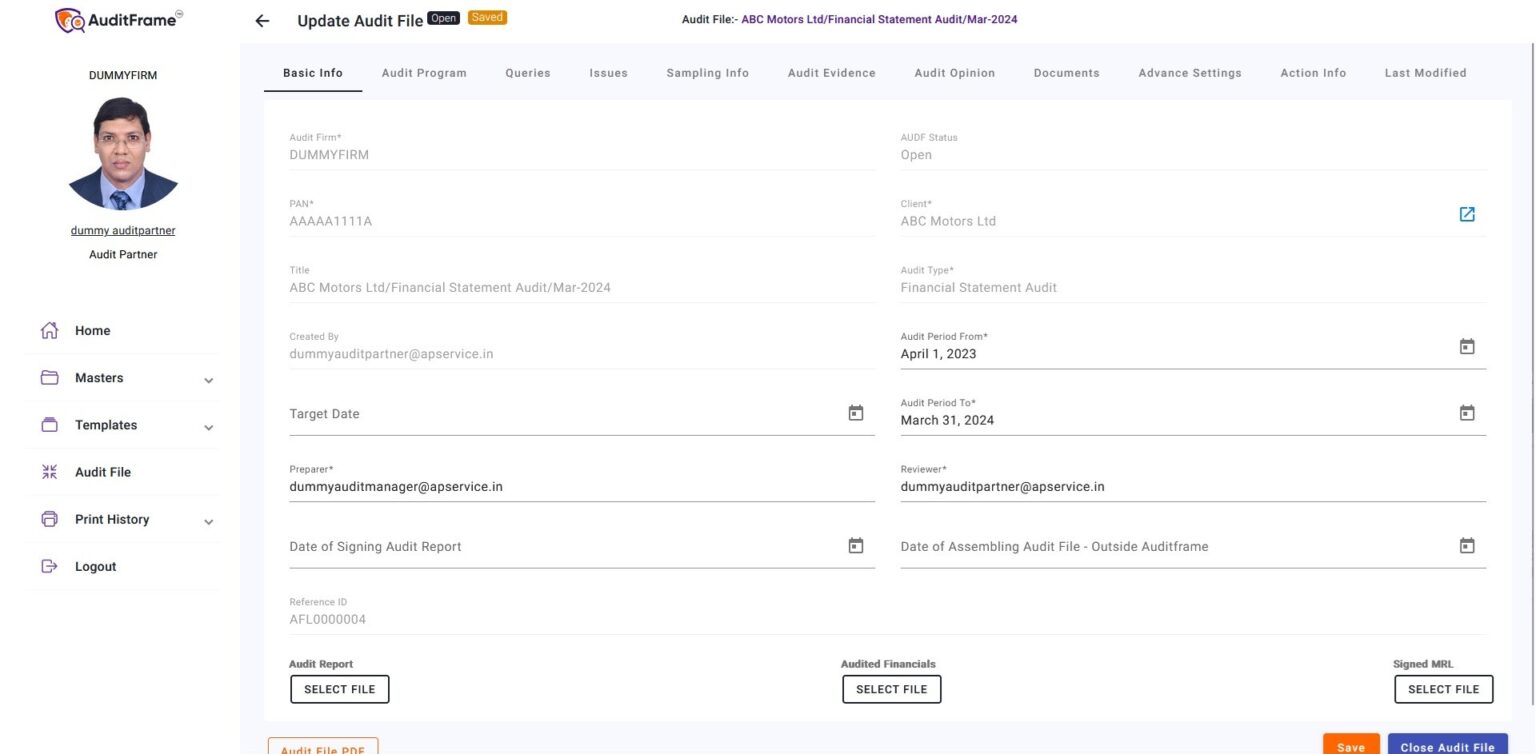Click the back arrow beside Update Audit File

(x=261, y=19)
